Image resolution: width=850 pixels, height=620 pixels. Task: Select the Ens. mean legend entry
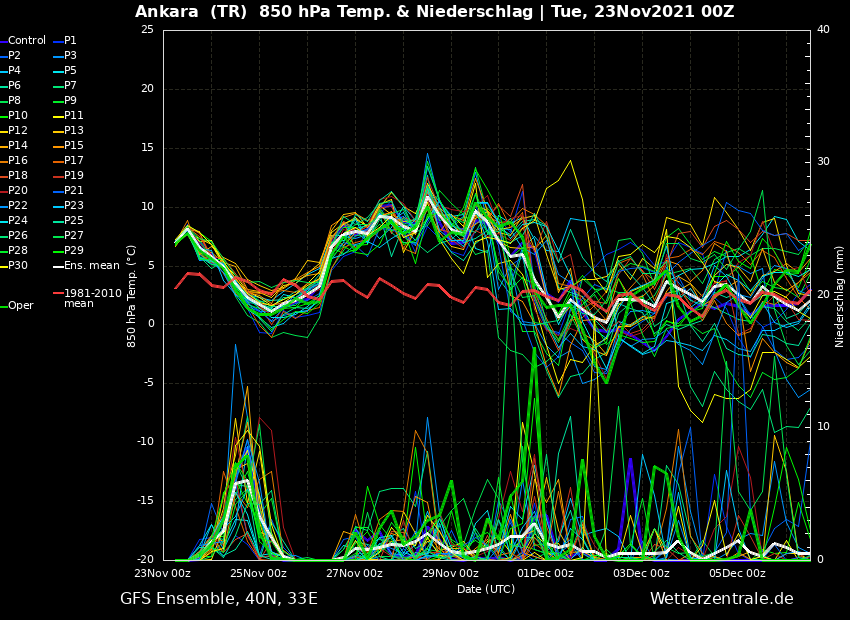[x=92, y=266]
